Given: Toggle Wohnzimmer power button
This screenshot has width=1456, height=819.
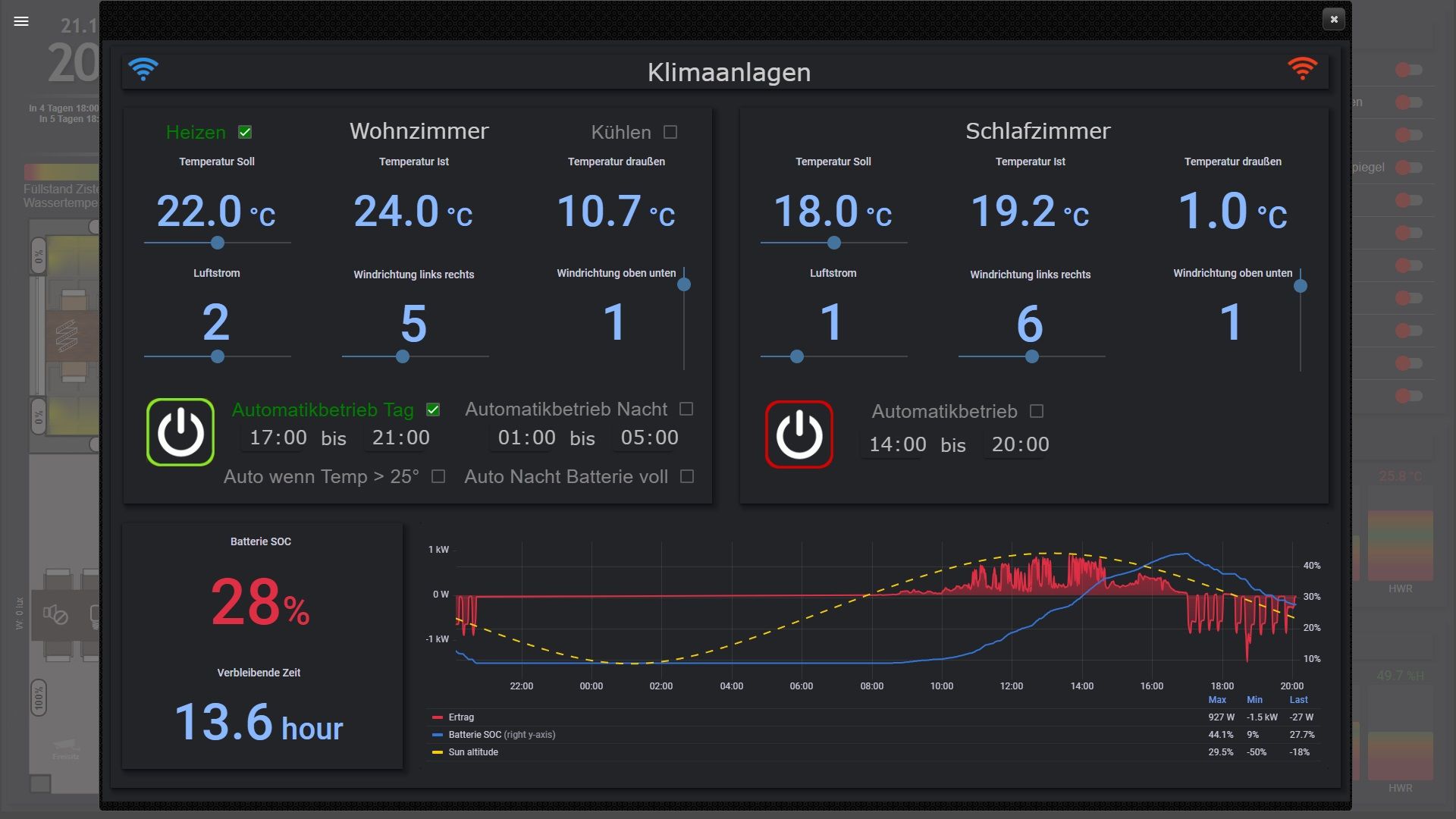Looking at the screenshot, I should click(x=180, y=432).
